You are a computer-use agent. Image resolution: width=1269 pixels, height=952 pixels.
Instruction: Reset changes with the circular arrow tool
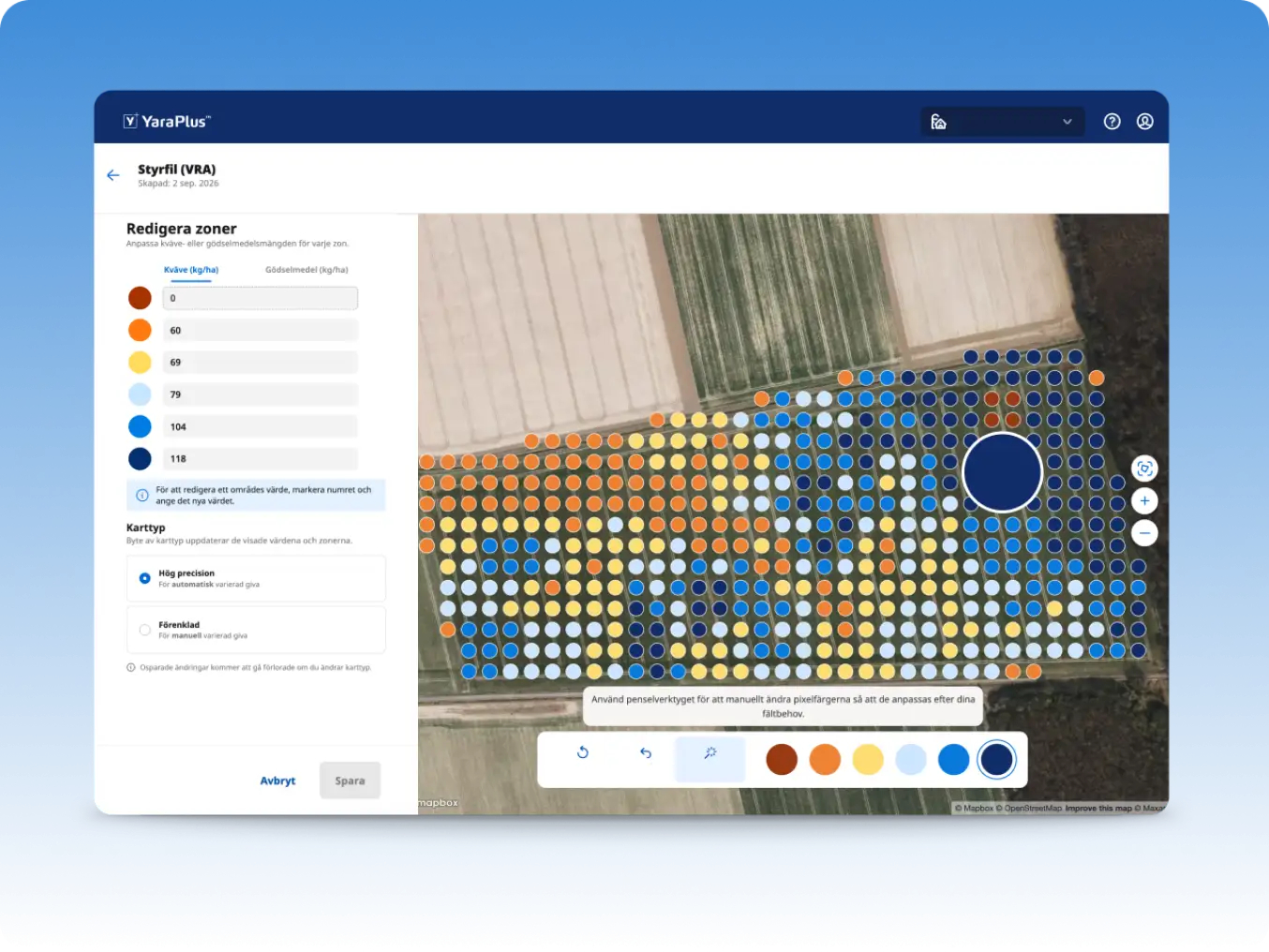[x=583, y=752]
